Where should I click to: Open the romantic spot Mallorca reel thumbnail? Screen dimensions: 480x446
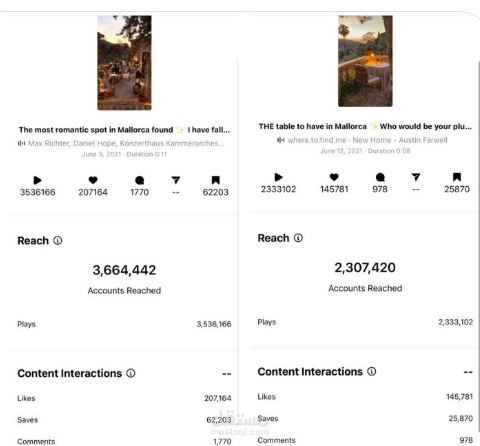pyautogui.click(x=124, y=63)
